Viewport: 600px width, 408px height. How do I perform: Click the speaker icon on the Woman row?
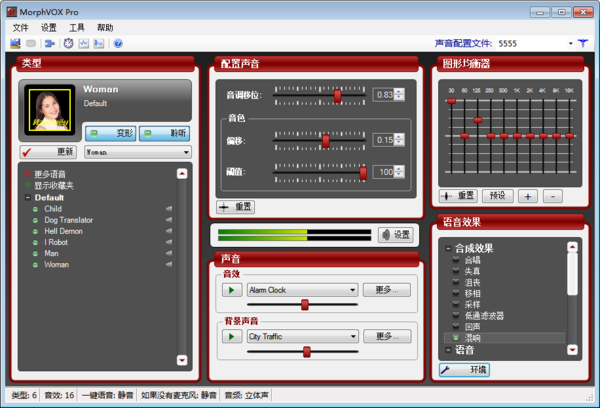[x=169, y=264]
